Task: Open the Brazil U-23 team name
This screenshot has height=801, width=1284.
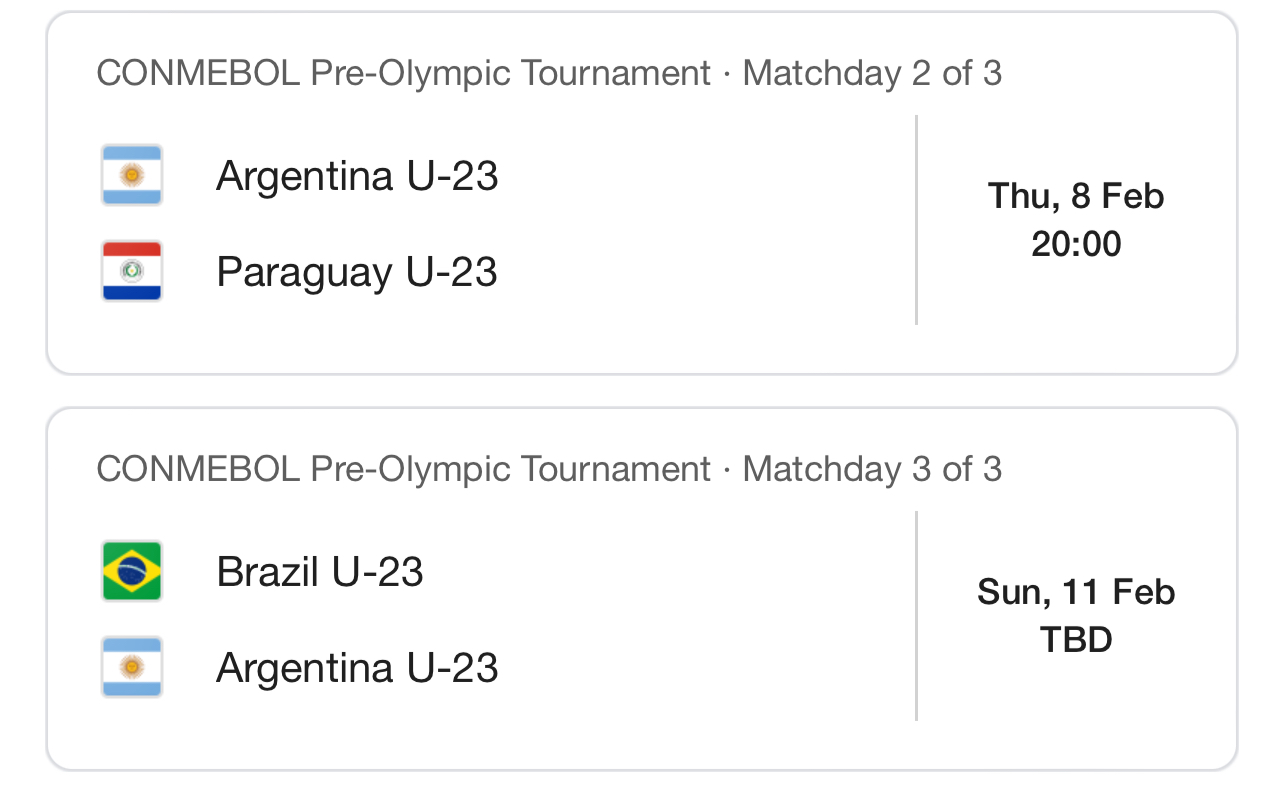Action: tap(320, 572)
